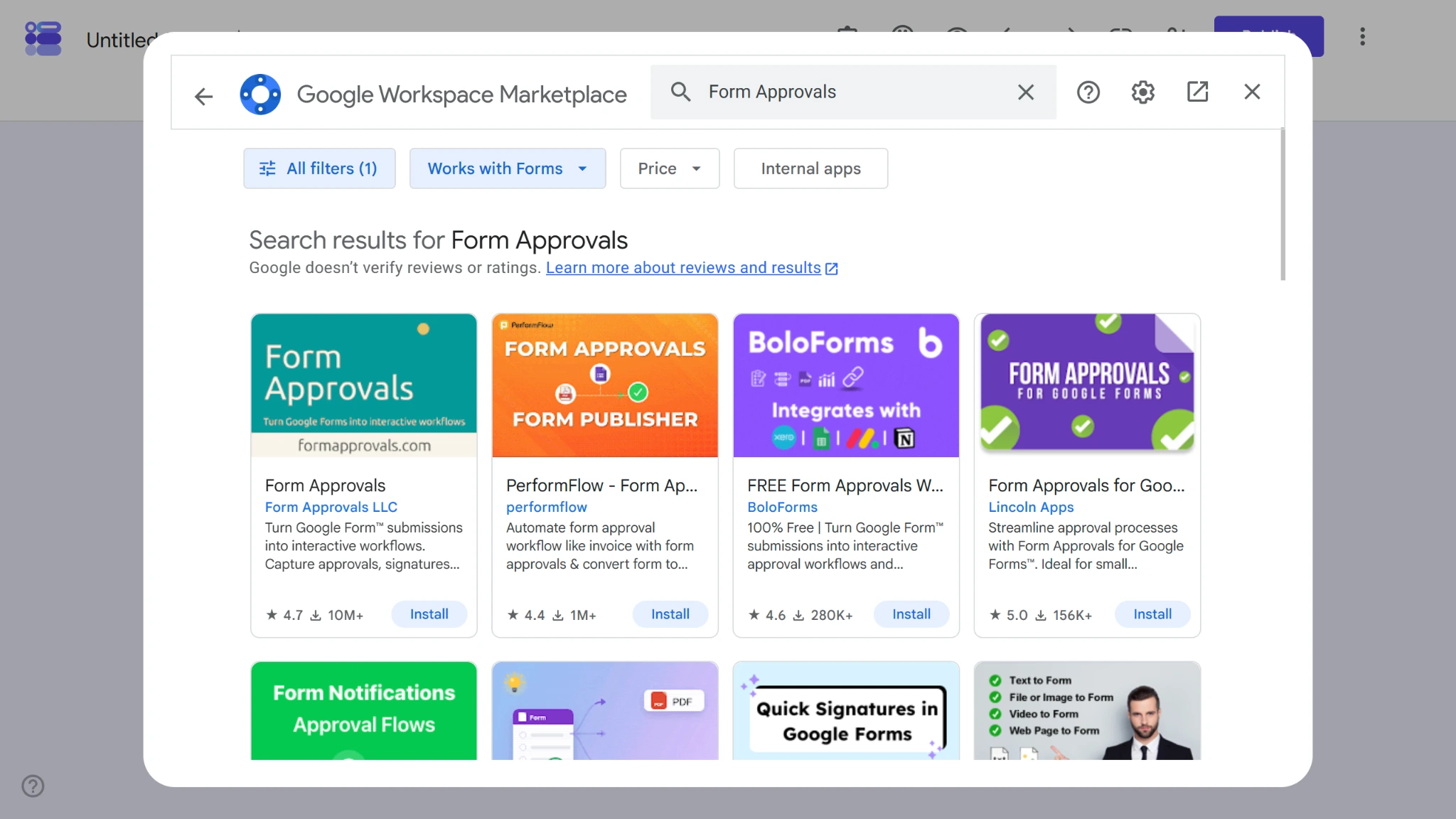Viewport: 1456px width, 819px height.
Task: Open developer performflow link
Action: tap(546, 507)
